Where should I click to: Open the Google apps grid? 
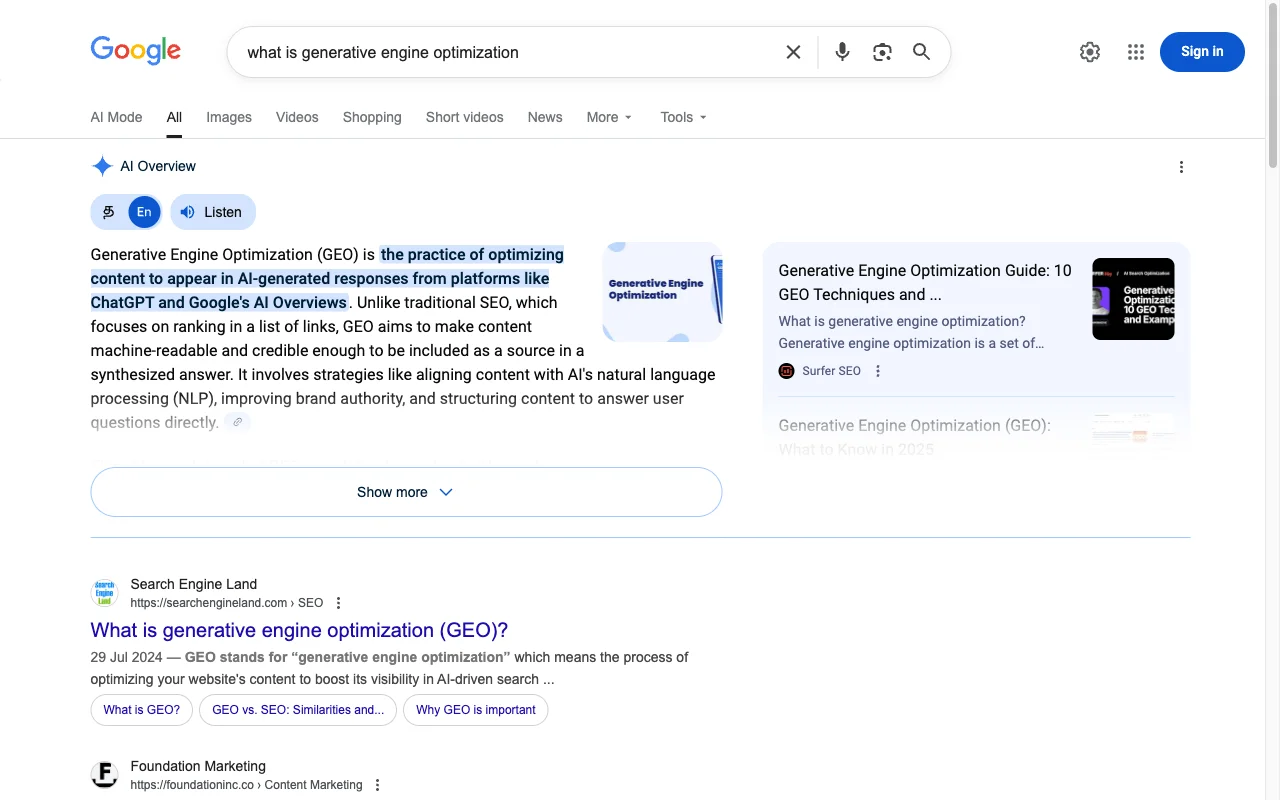pyautogui.click(x=1135, y=51)
